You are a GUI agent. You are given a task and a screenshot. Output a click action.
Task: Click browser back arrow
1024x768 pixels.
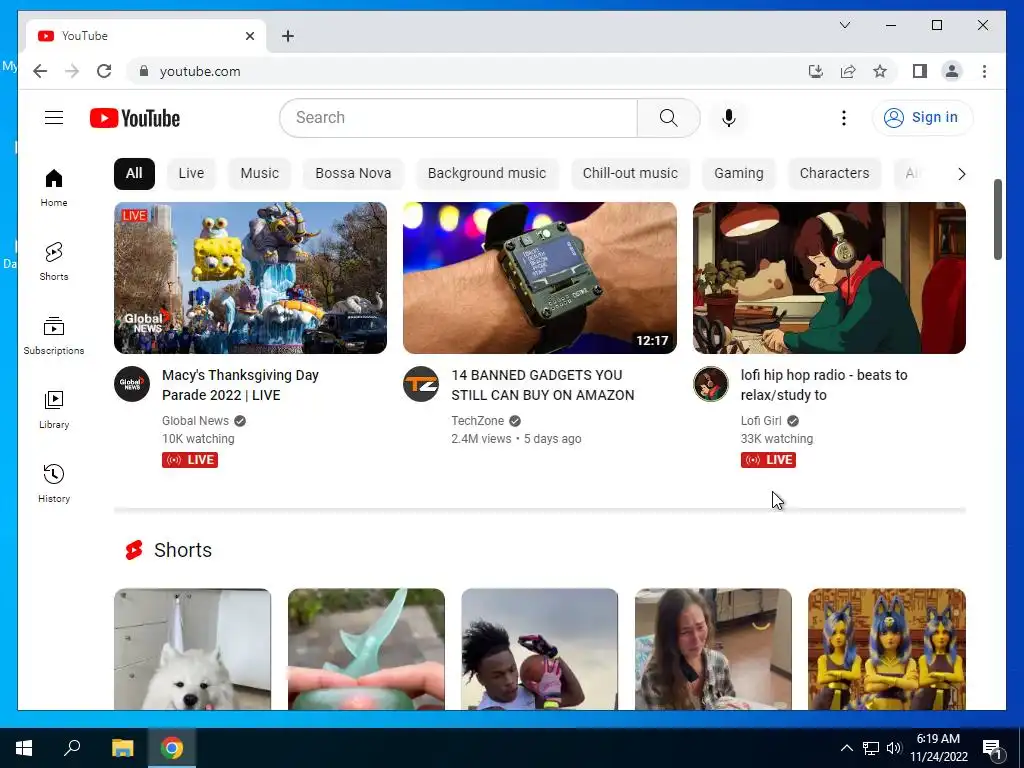coord(40,71)
